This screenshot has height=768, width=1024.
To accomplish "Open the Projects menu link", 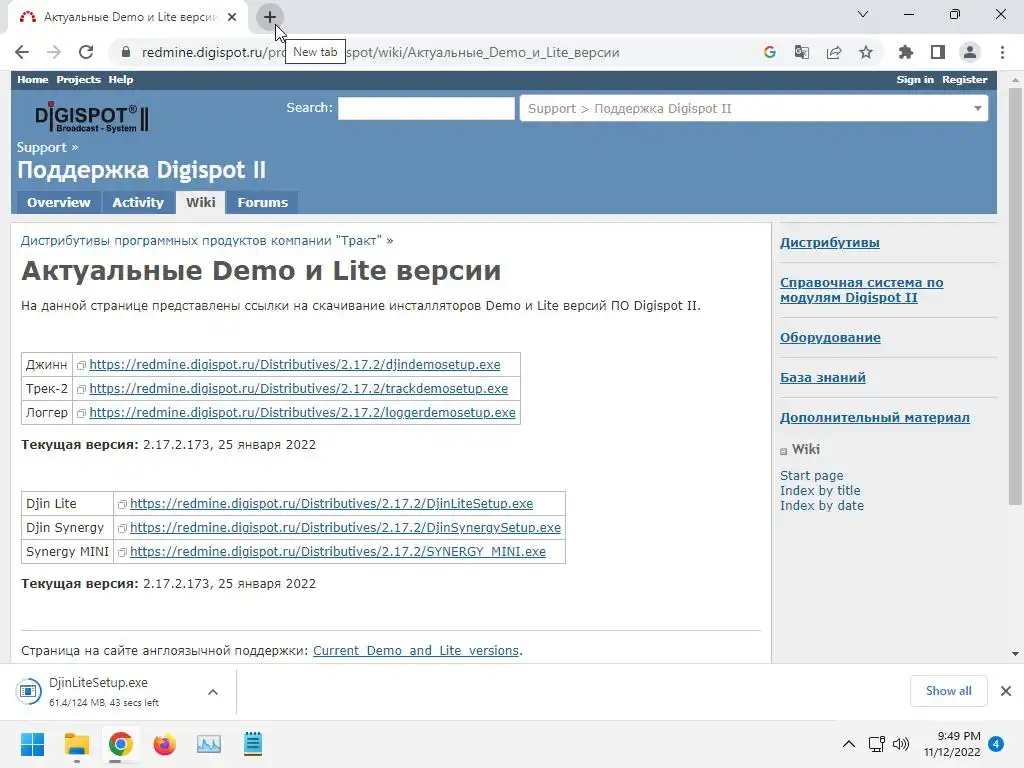I will point(78,80).
